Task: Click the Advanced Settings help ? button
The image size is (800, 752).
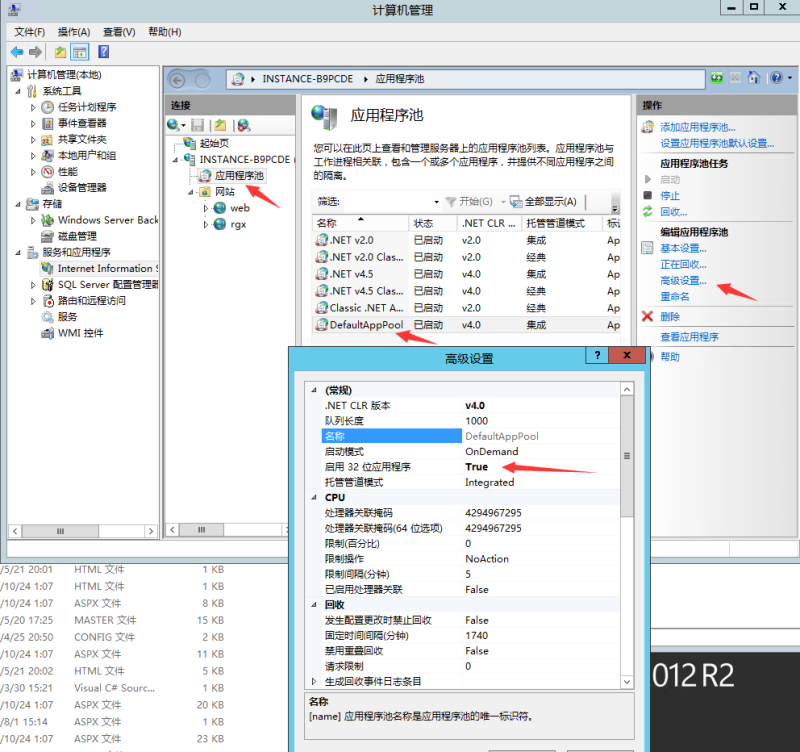Action: [597, 355]
